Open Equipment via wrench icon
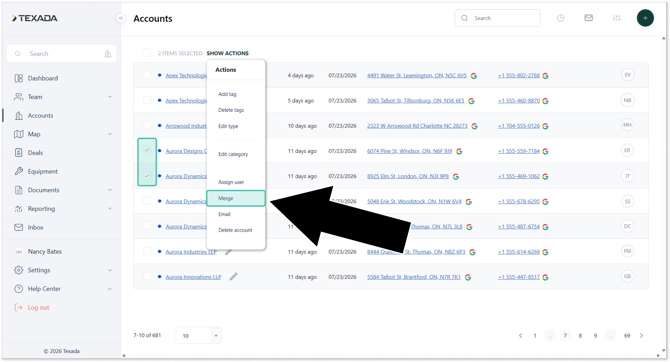 point(18,171)
